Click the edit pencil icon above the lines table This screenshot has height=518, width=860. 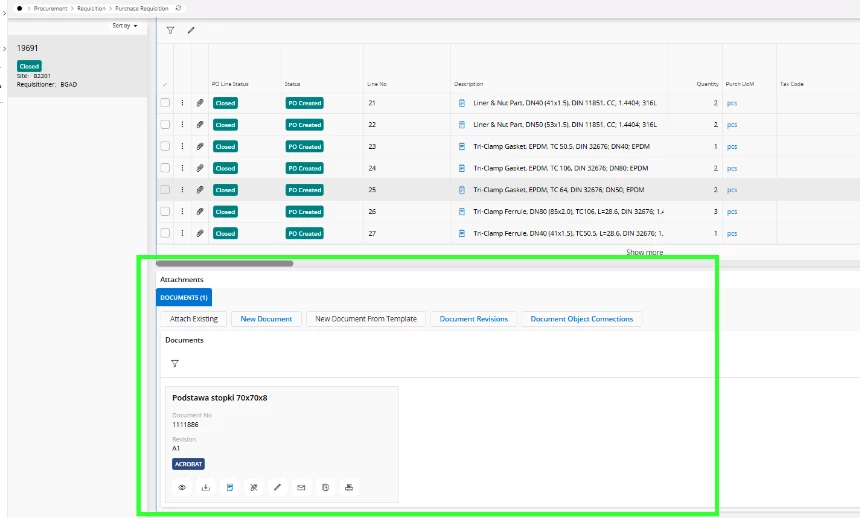click(x=191, y=30)
